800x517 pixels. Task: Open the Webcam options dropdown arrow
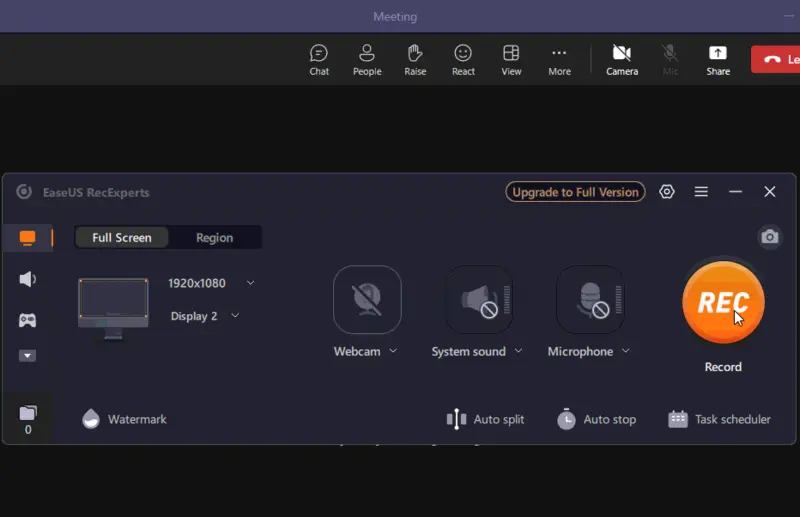[x=393, y=351]
